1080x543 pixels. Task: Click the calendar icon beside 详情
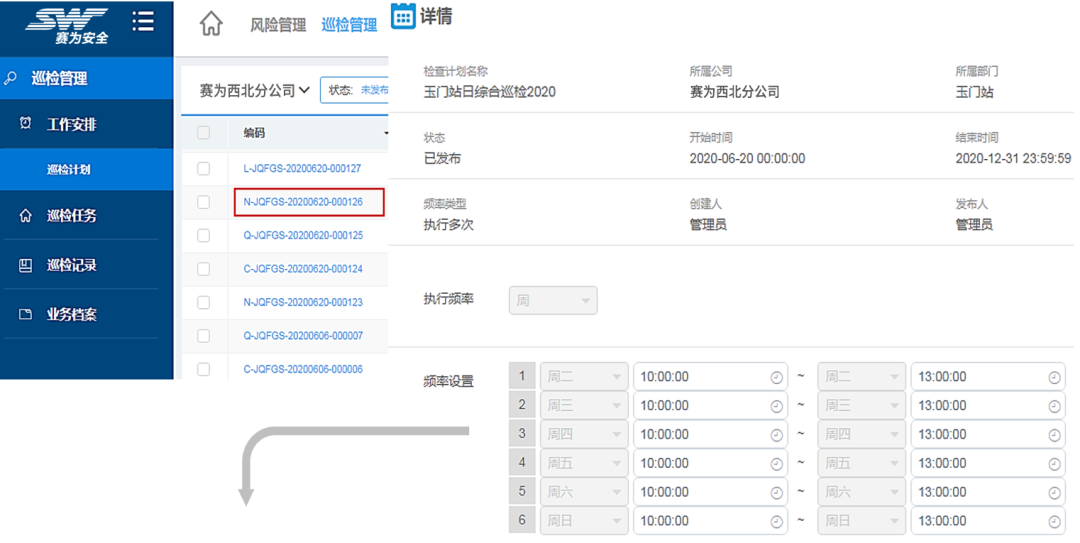click(x=403, y=16)
